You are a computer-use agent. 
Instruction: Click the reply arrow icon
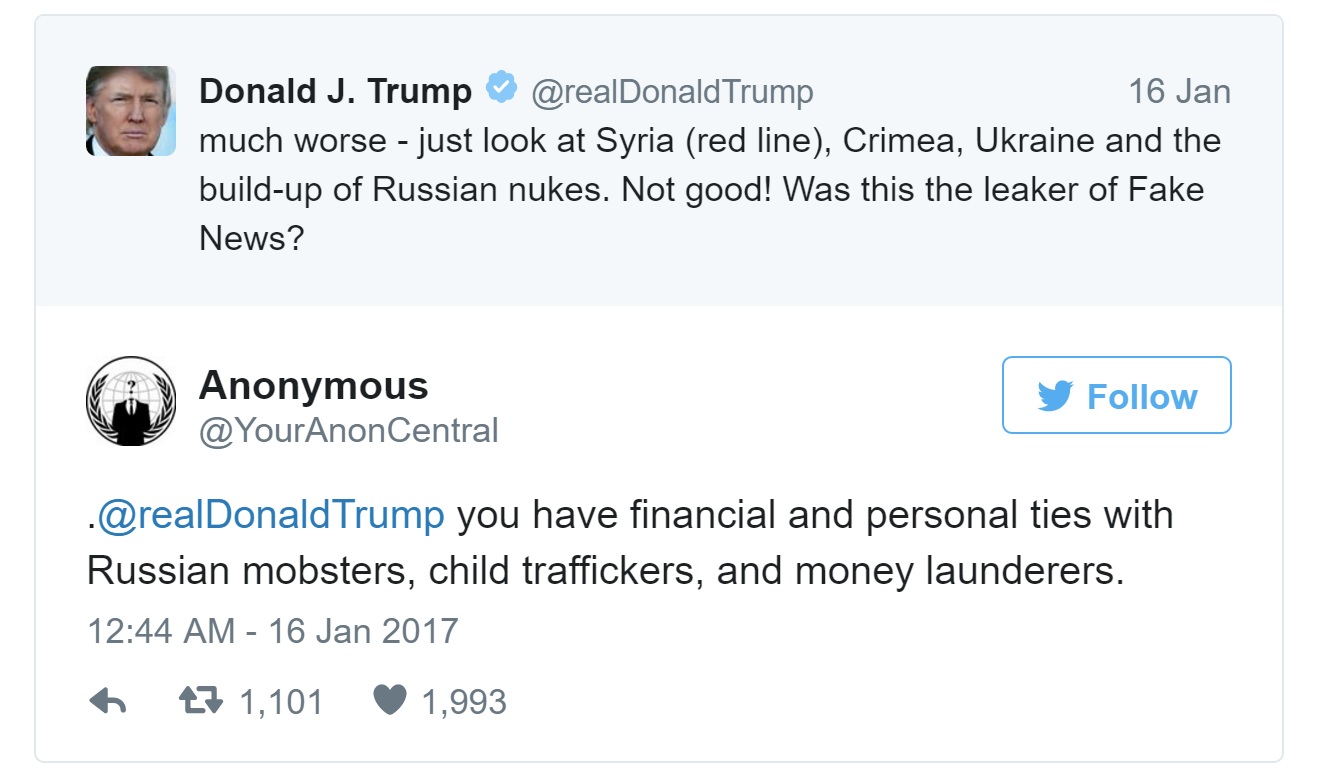tap(107, 702)
